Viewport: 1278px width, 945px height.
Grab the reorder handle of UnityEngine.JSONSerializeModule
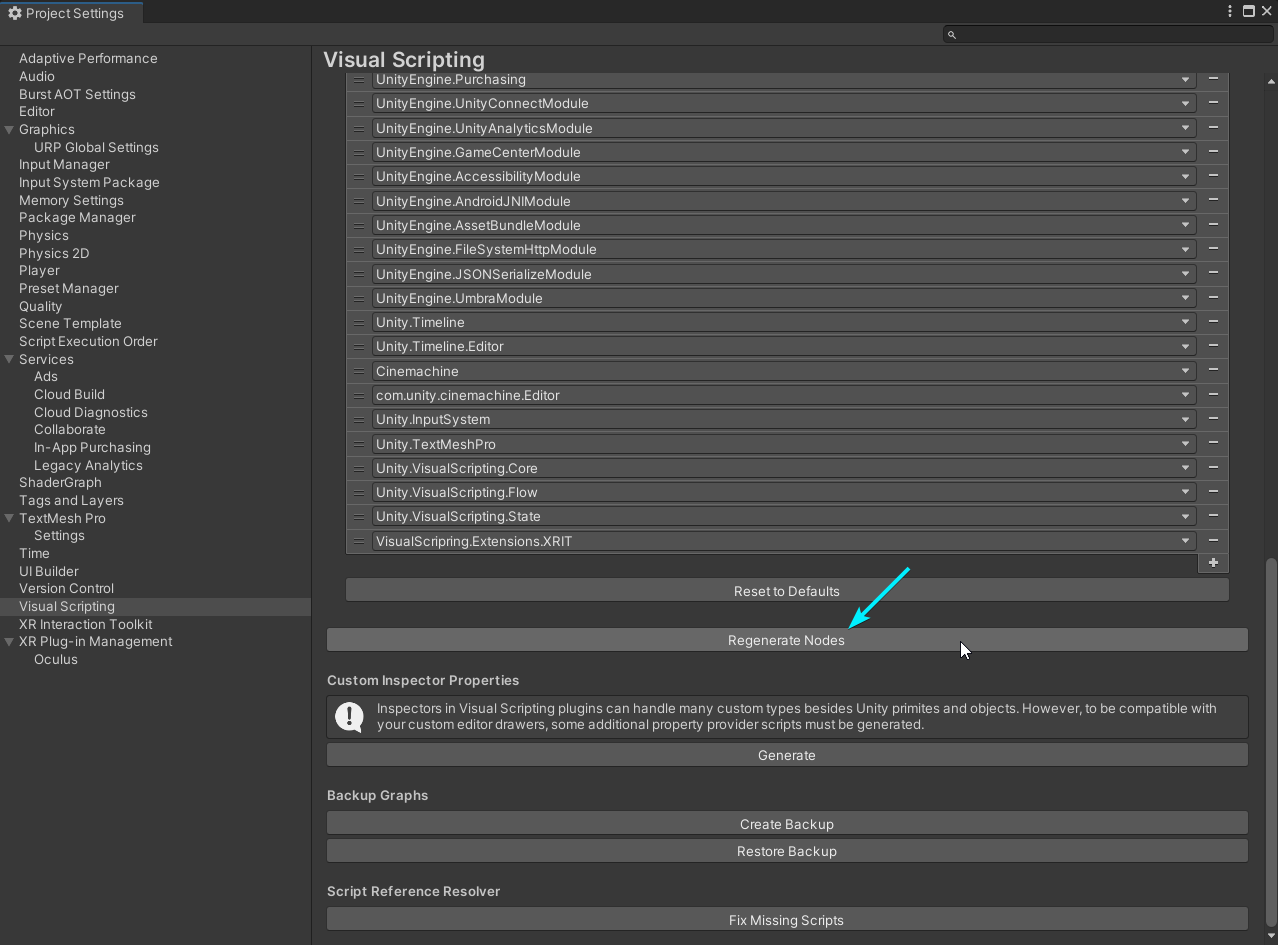click(x=359, y=274)
